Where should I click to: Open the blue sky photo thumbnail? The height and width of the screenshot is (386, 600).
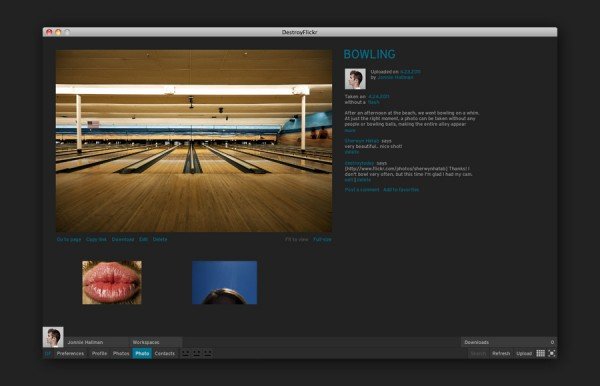pyautogui.click(x=225, y=283)
